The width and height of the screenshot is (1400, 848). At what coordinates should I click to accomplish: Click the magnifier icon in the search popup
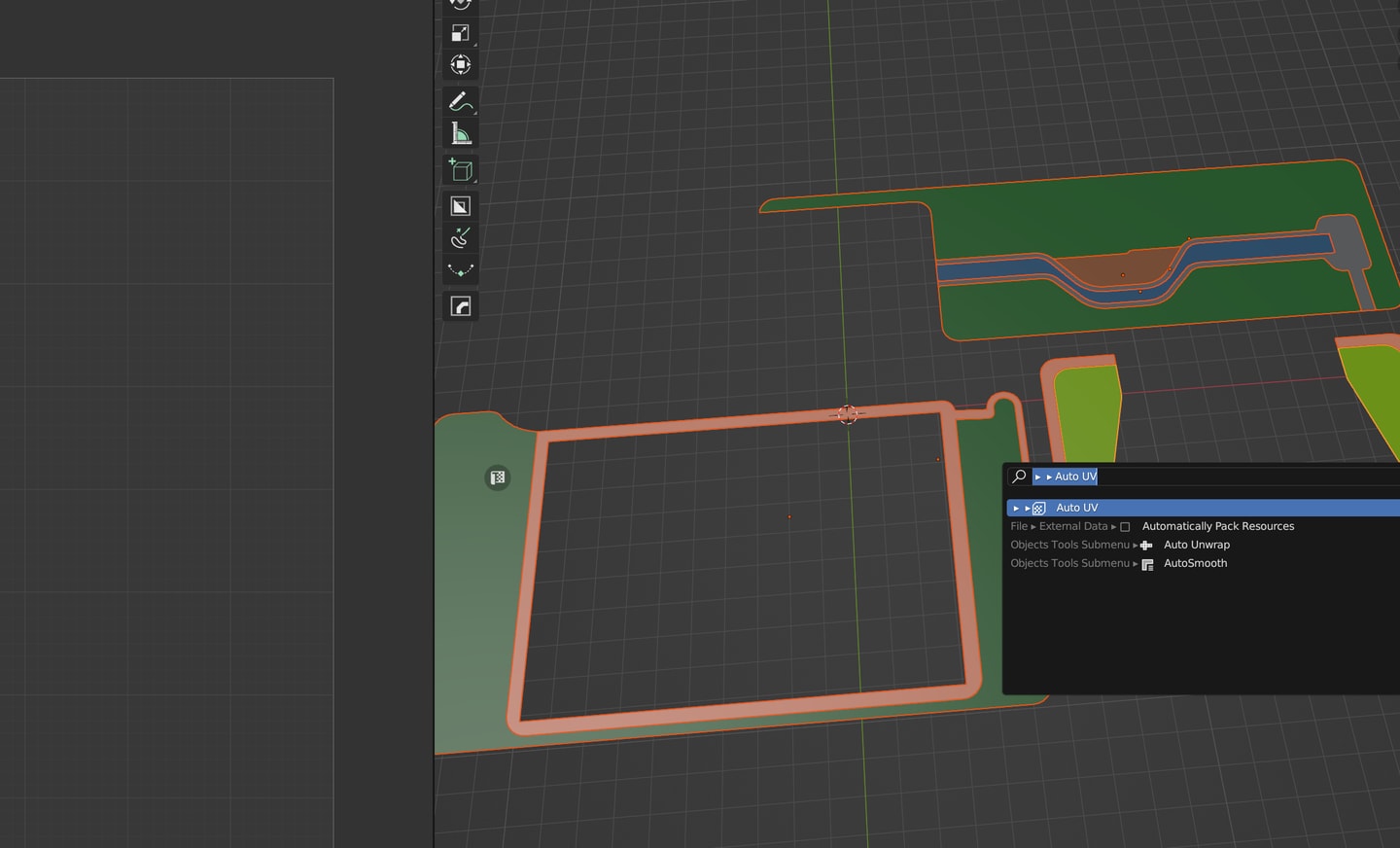[1019, 477]
